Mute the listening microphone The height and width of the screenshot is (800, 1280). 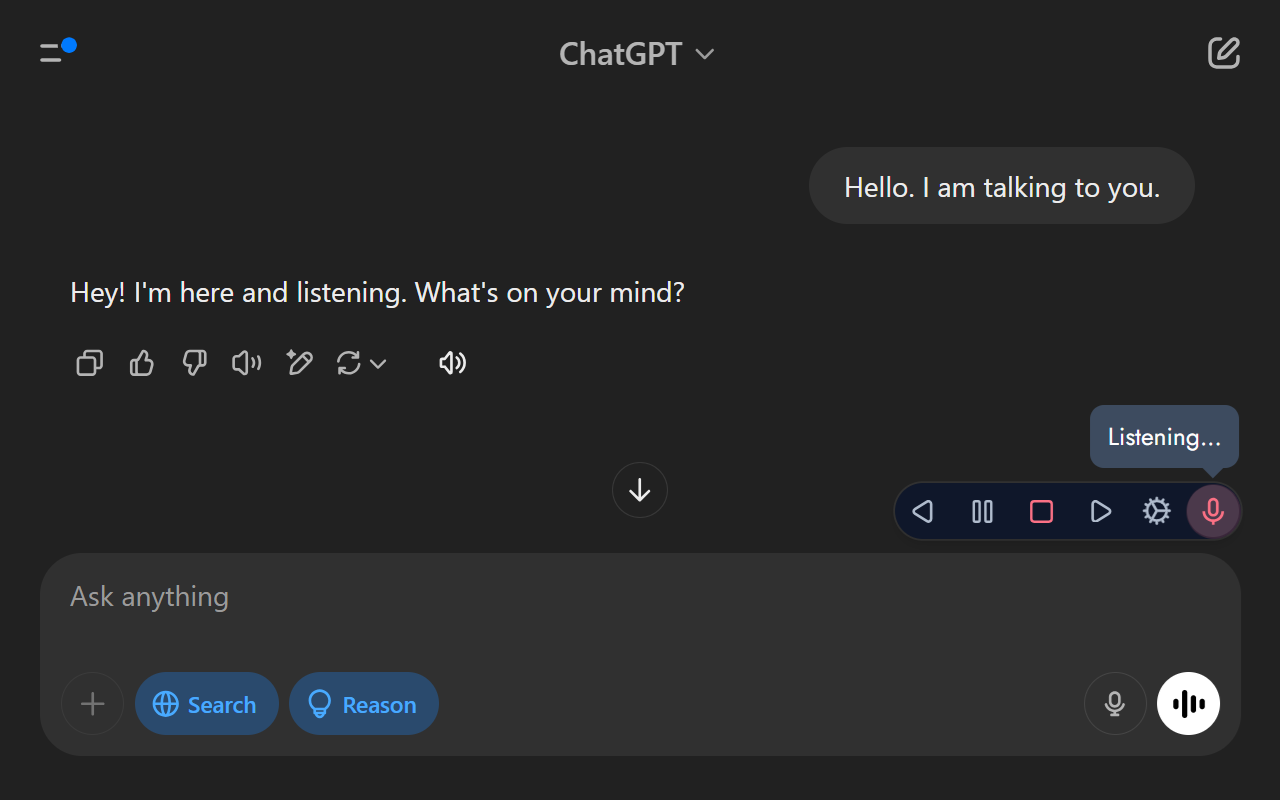coord(1212,511)
